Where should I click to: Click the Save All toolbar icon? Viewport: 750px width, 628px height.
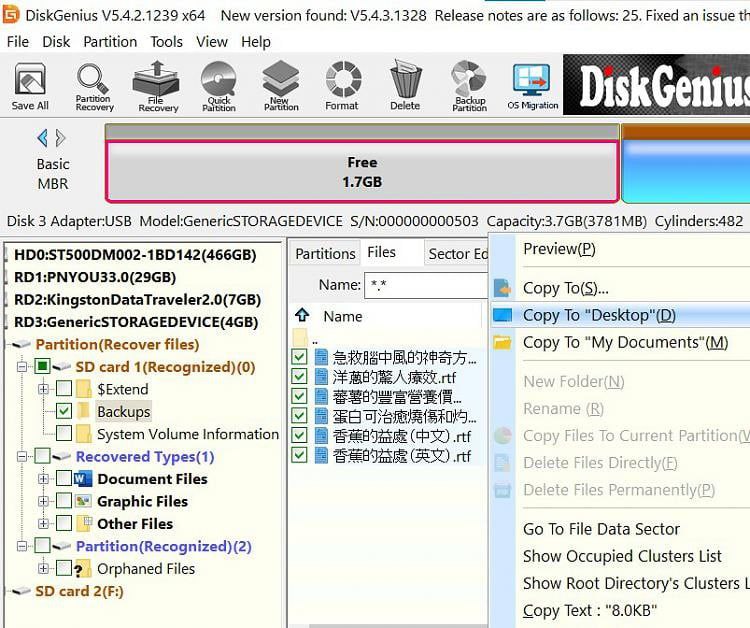coord(30,86)
